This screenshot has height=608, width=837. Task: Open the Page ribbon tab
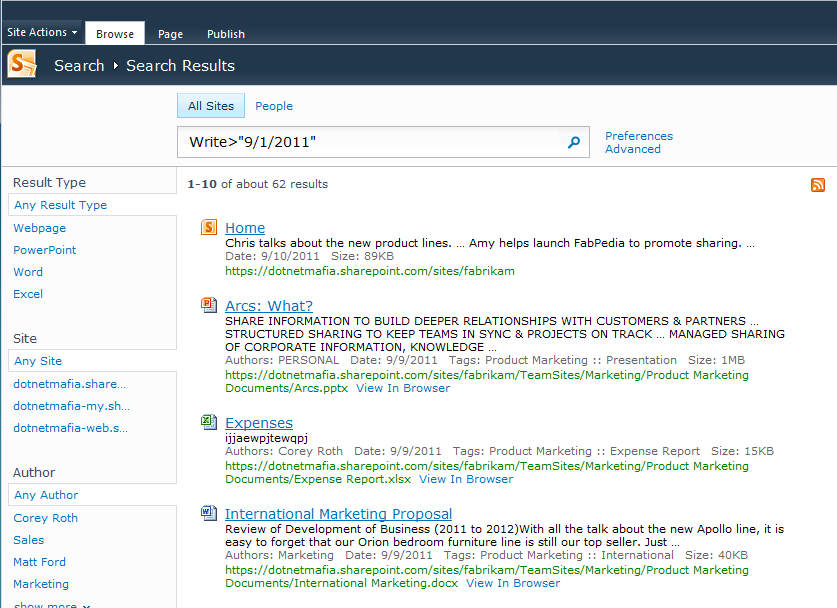[x=170, y=34]
